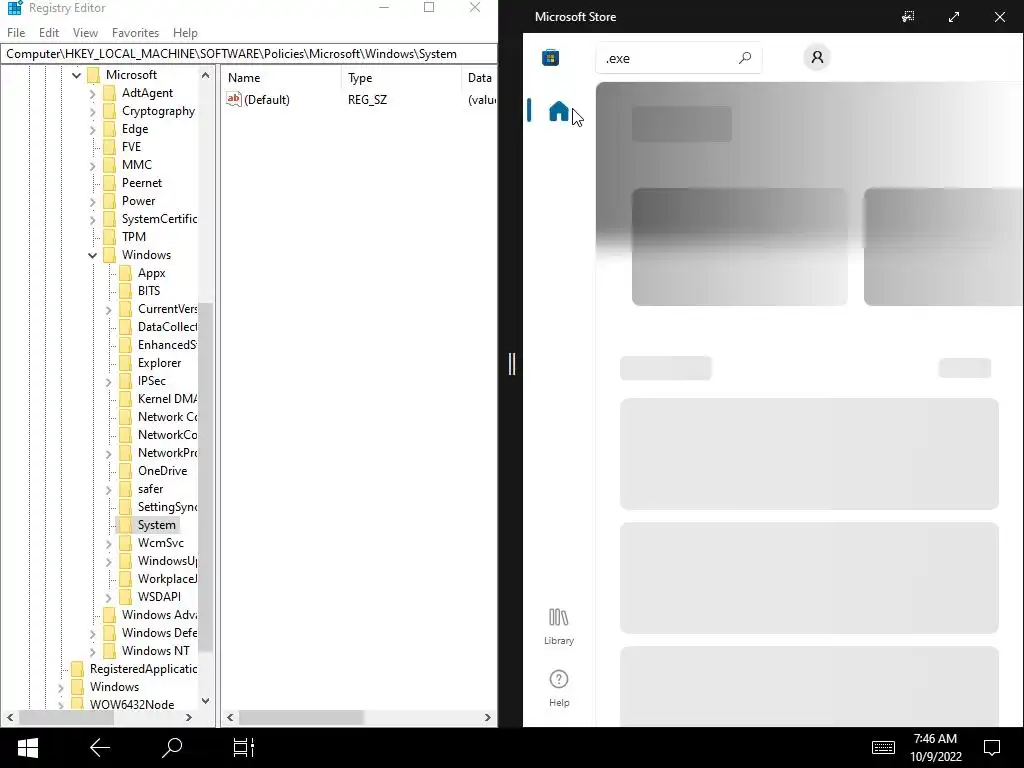
Task: Open the View menu in Registry Editor
Action: click(x=85, y=33)
